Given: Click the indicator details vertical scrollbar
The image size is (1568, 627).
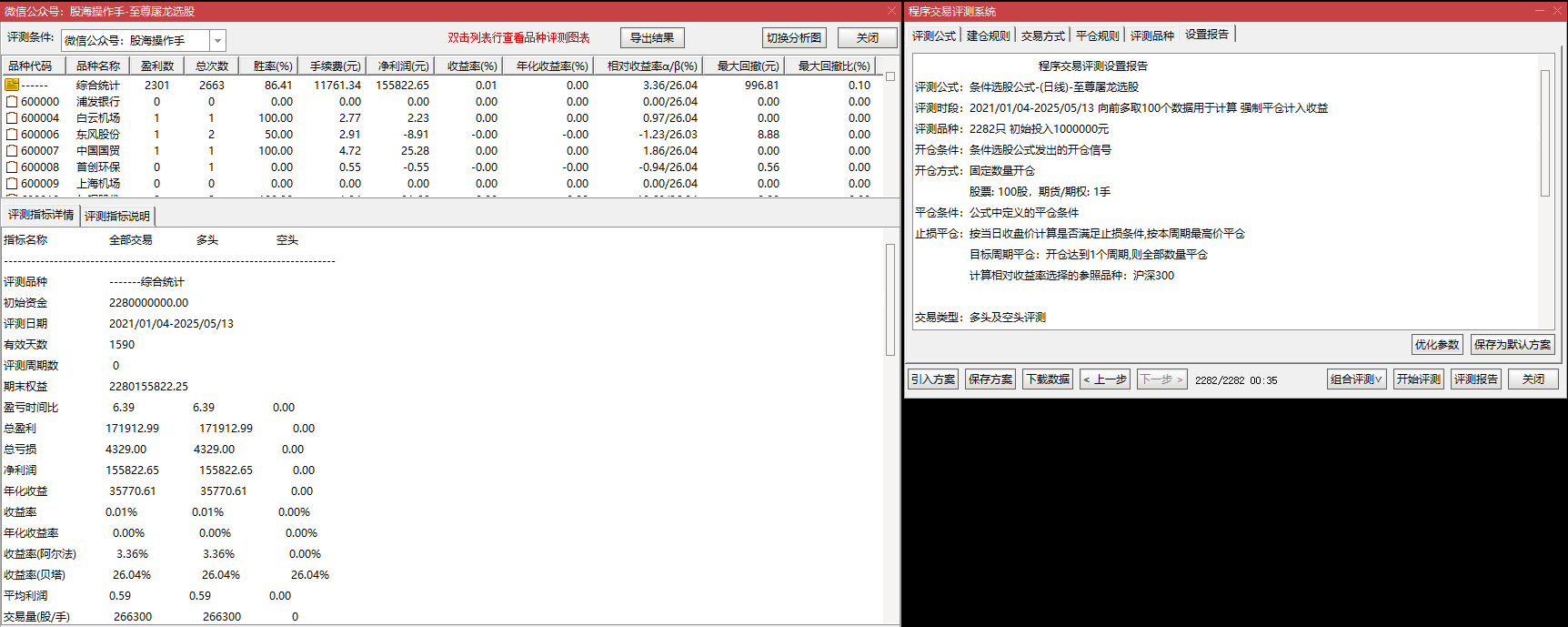Looking at the screenshot, I should [x=890, y=299].
